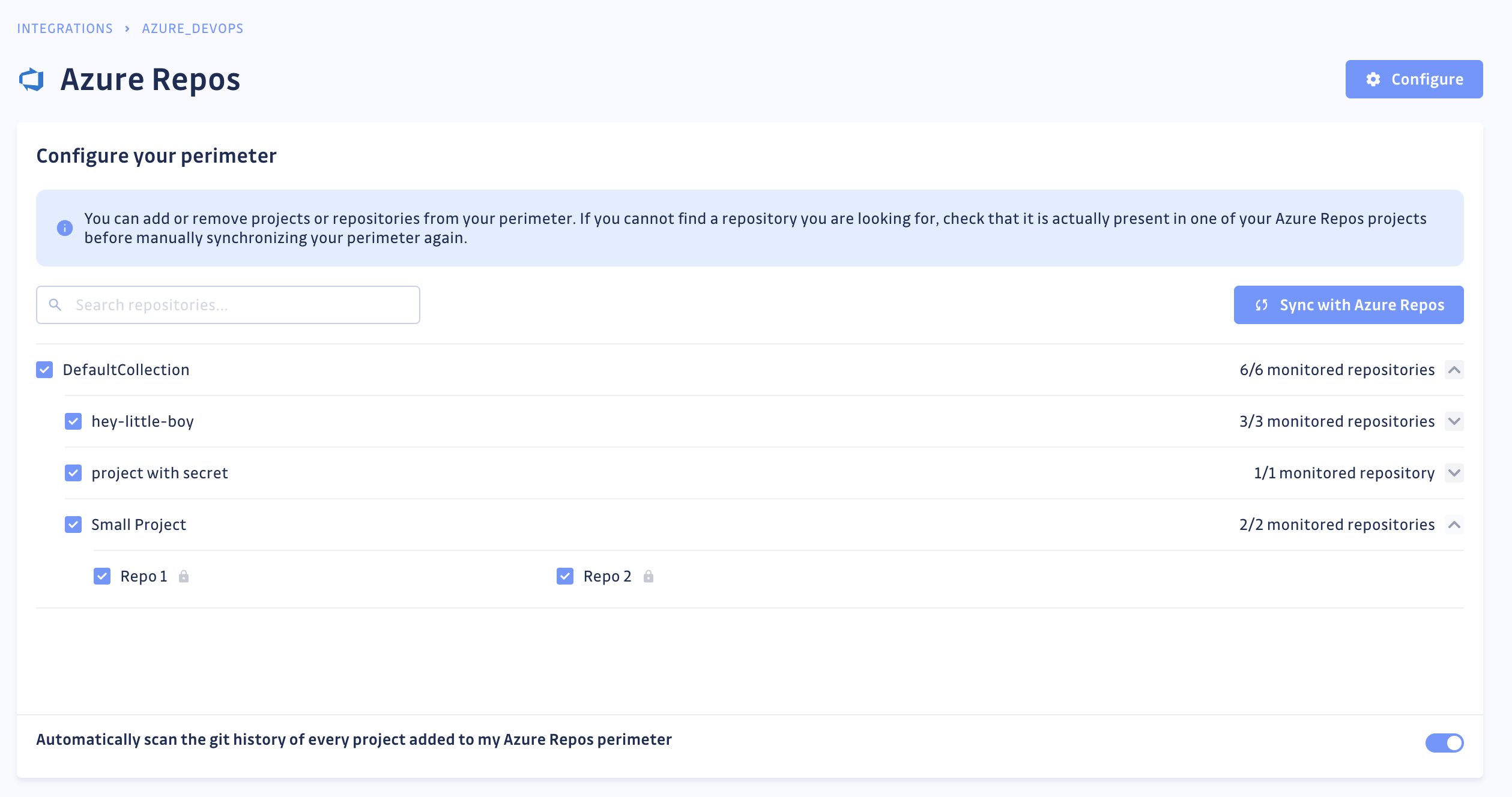Image resolution: width=1512 pixels, height=797 pixels.
Task: Focus the Search repositories field
Action: pos(228,305)
